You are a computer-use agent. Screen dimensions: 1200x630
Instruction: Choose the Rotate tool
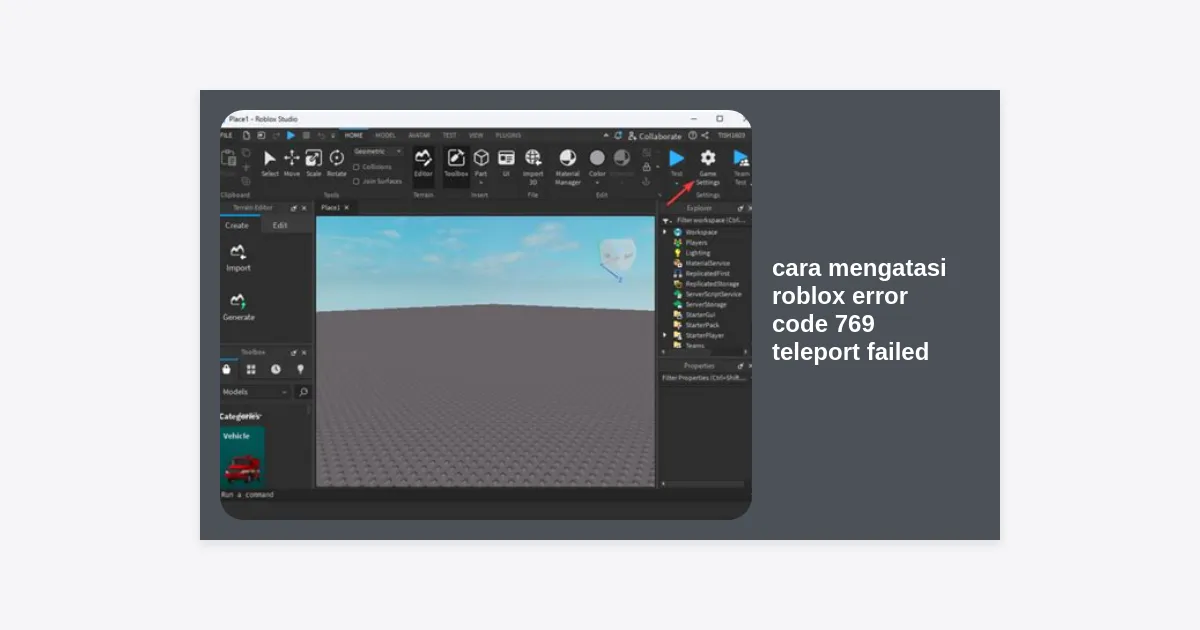[x=337, y=158]
